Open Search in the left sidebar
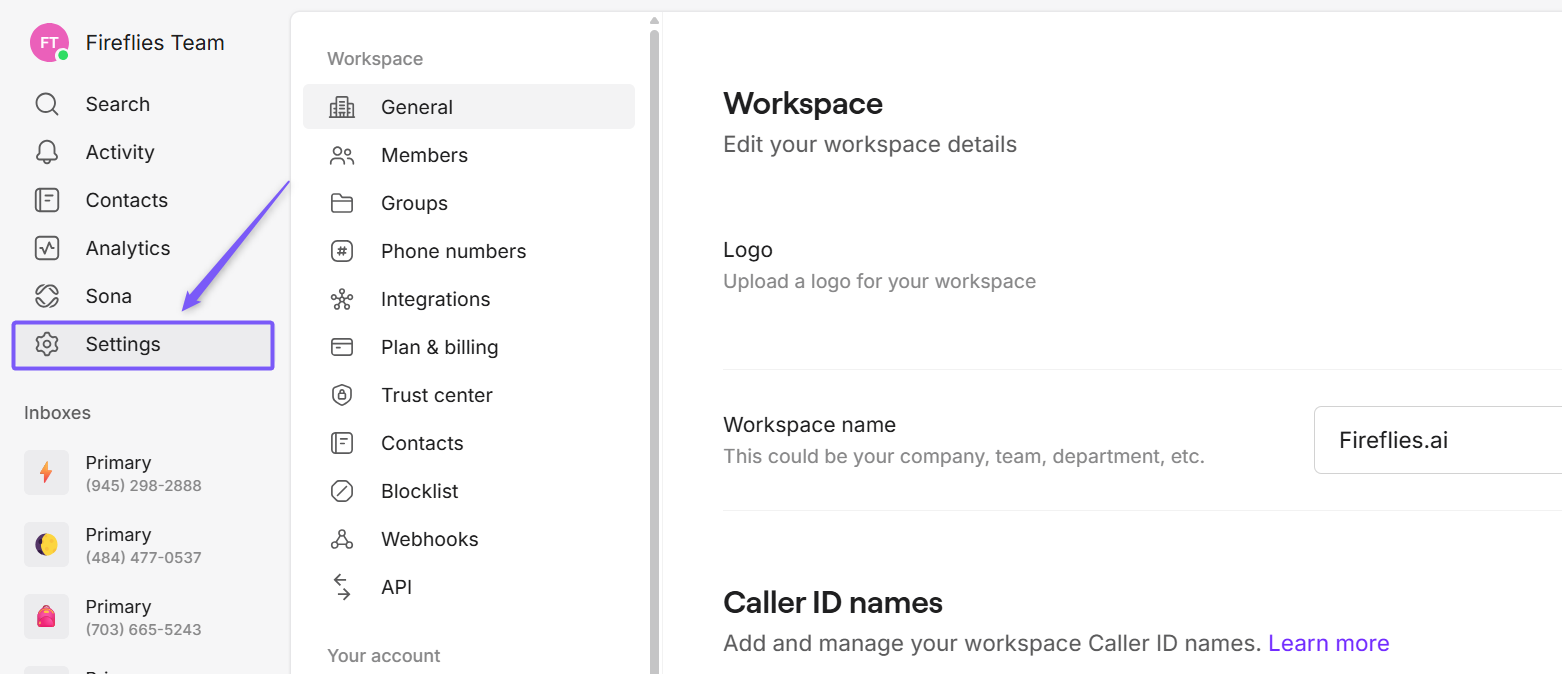This screenshot has width=1562, height=674. [118, 104]
